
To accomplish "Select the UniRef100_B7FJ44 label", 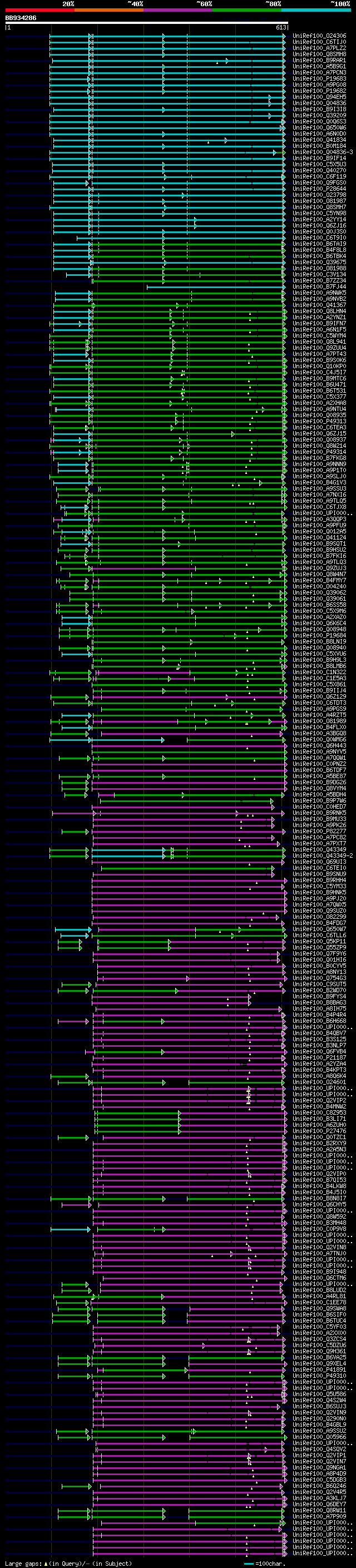I will tap(319, 286).
